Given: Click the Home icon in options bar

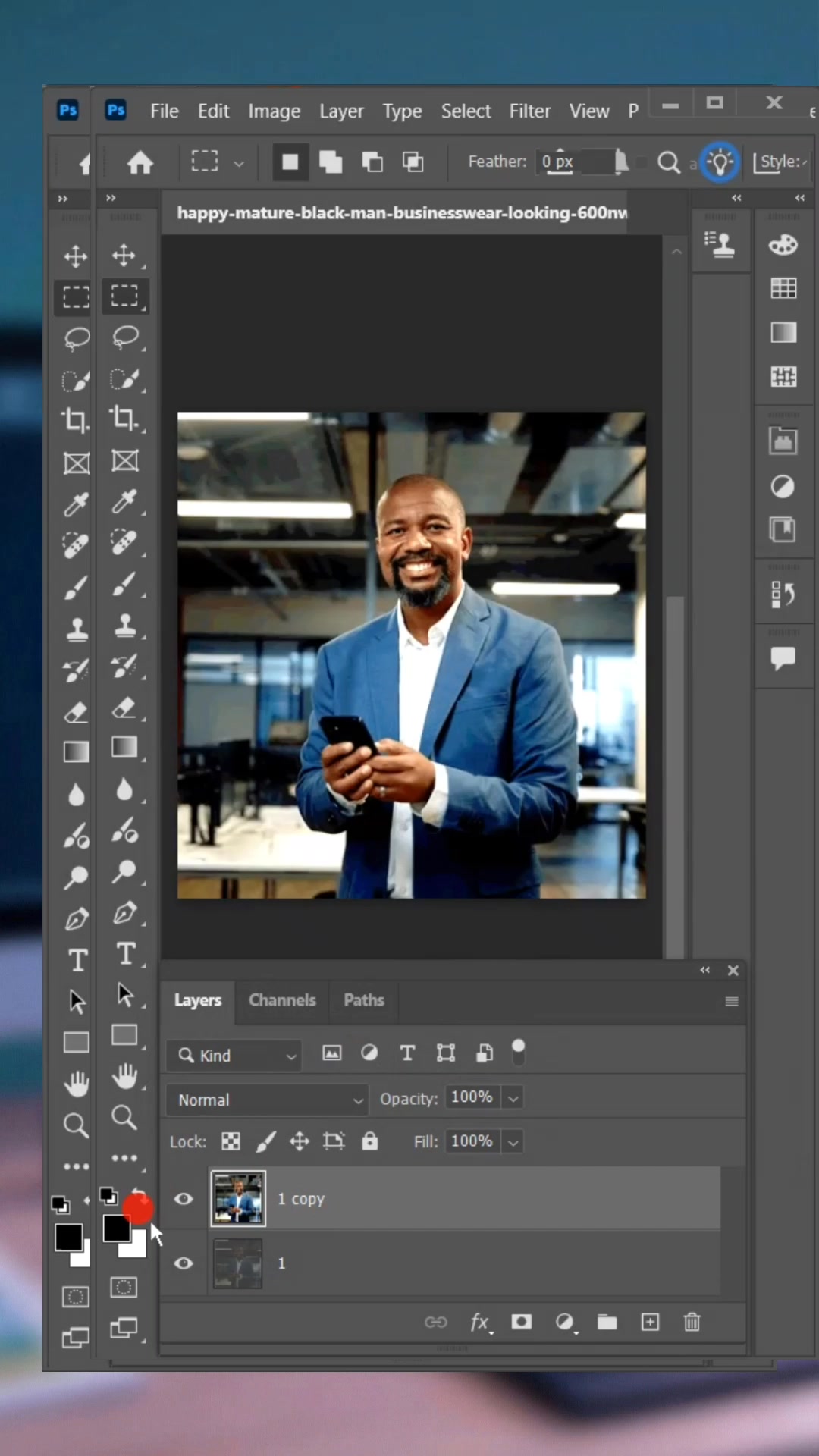Looking at the screenshot, I should coord(140,162).
